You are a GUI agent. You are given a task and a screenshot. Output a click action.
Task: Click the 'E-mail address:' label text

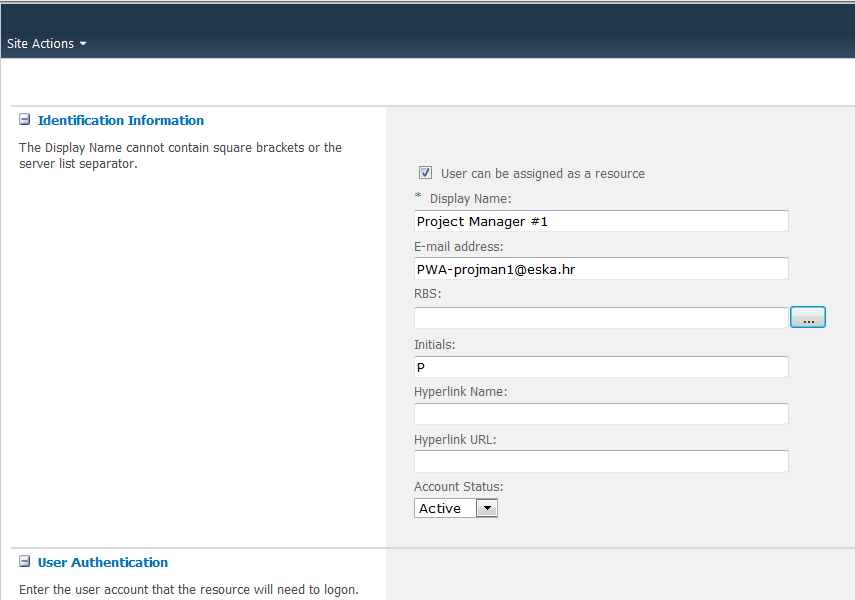click(458, 247)
